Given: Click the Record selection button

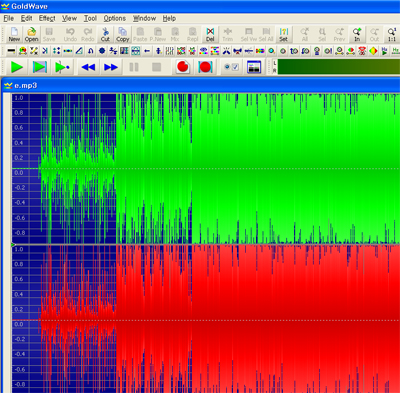Looking at the screenshot, I should pos(205,67).
